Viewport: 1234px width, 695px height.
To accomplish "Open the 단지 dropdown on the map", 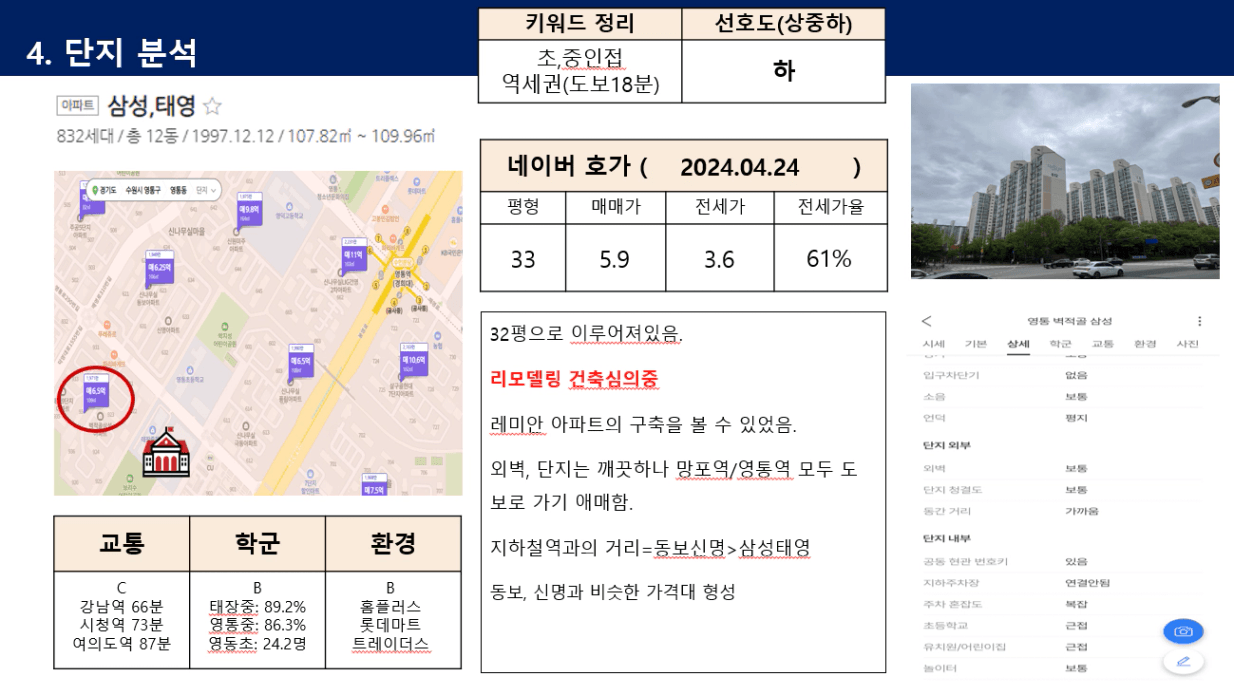I will tap(205, 189).
